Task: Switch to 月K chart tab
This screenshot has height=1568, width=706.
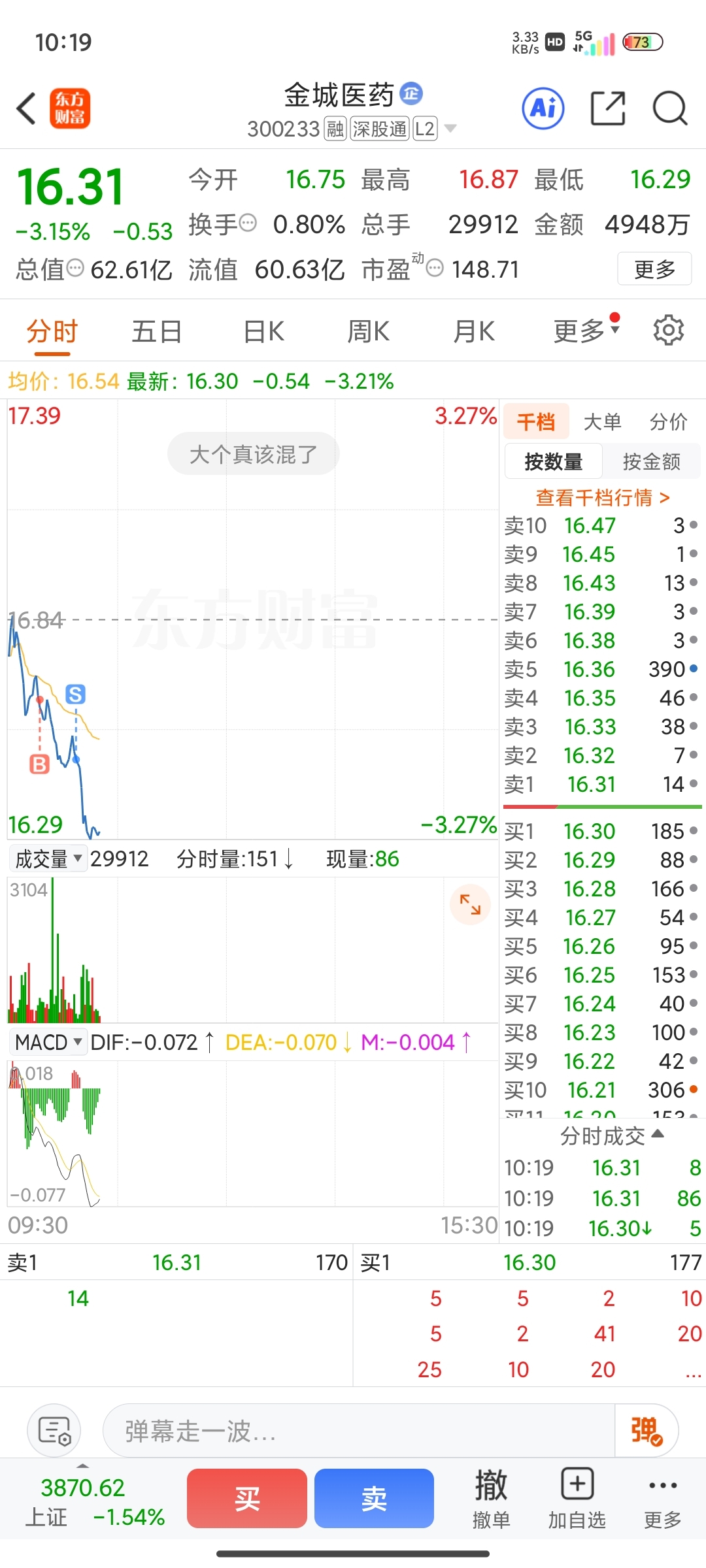Action: (474, 331)
